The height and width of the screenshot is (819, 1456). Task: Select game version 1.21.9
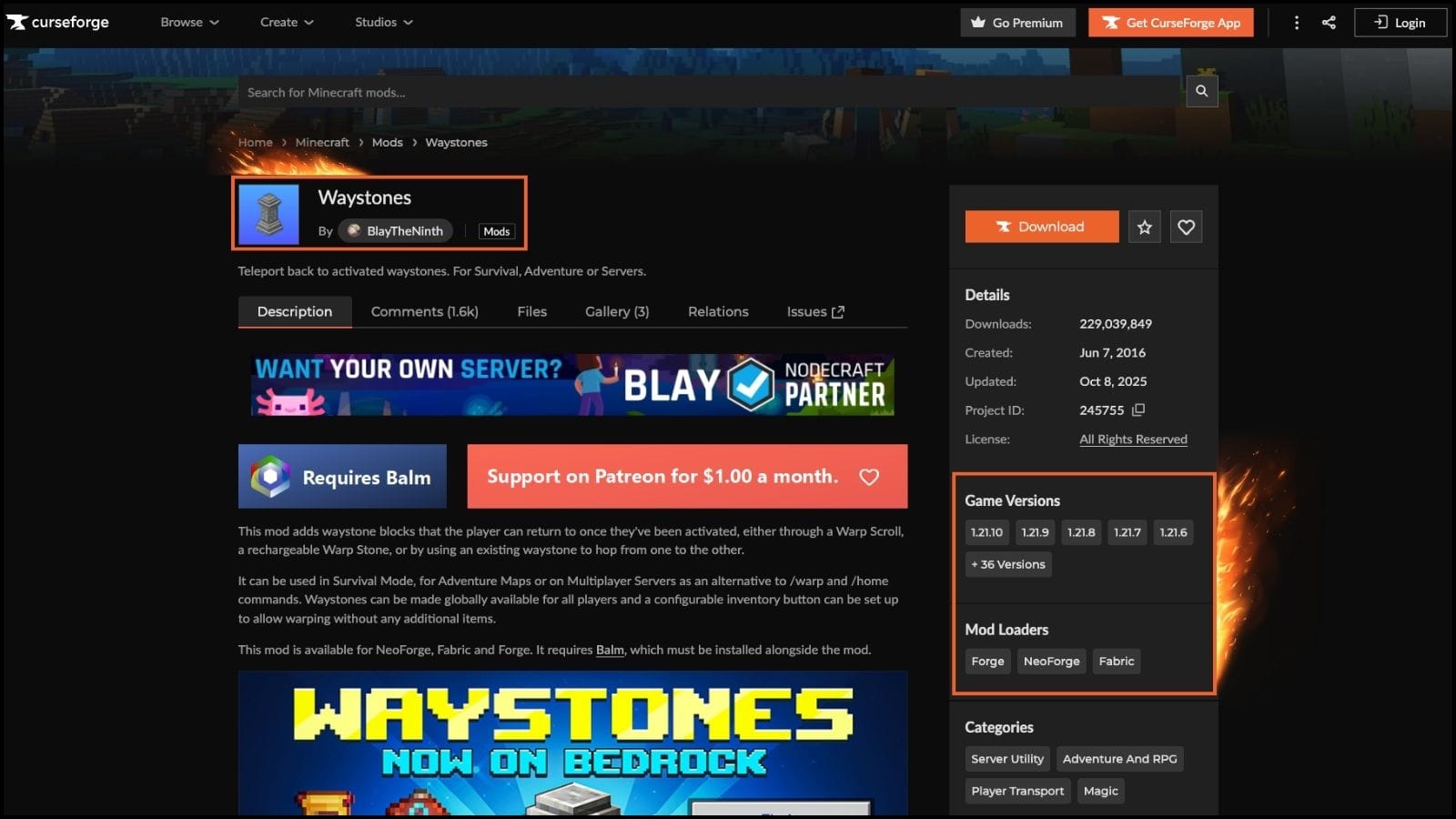[x=1035, y=532]
